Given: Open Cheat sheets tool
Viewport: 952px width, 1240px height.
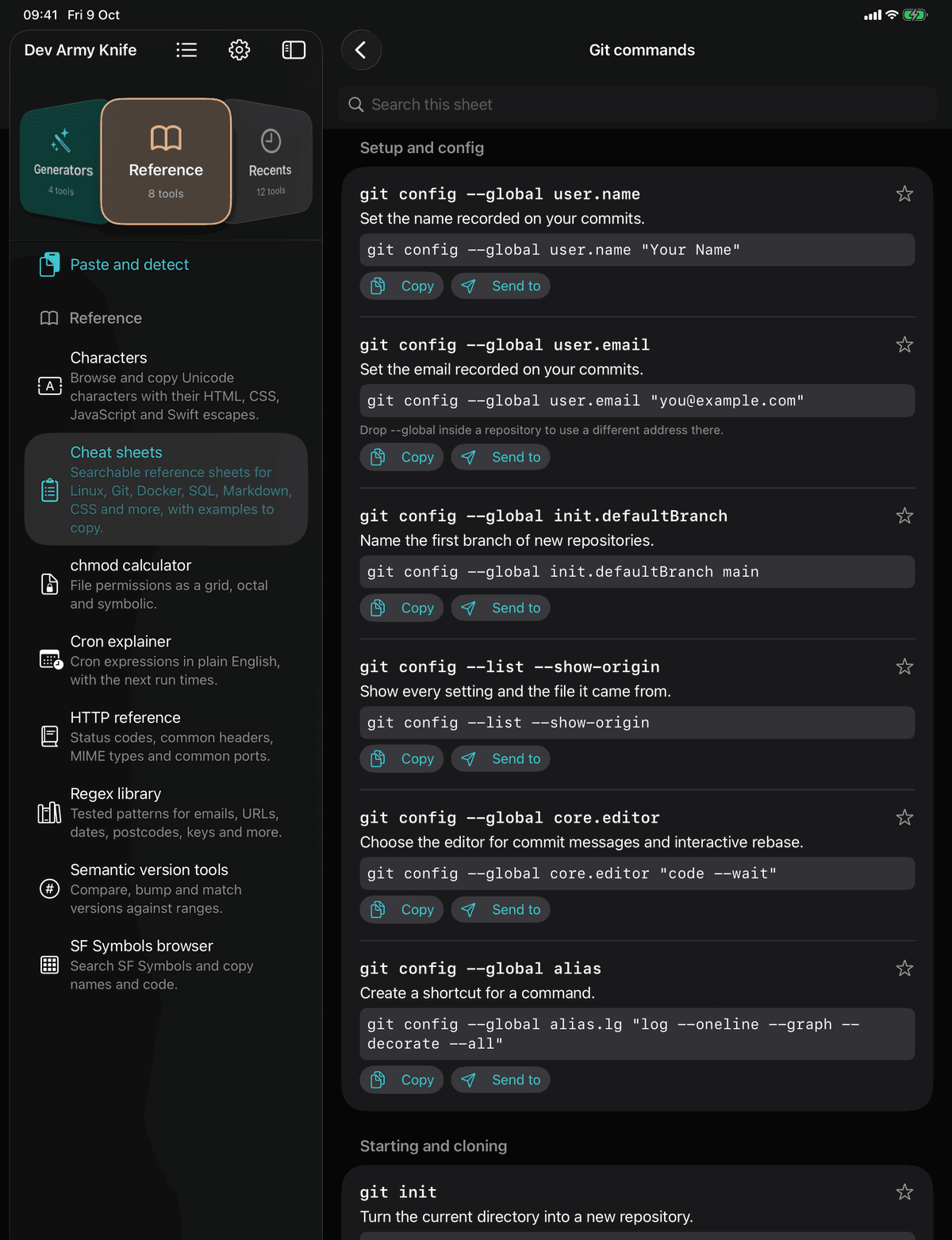Looking at the screenshot, I should (166, 489).
